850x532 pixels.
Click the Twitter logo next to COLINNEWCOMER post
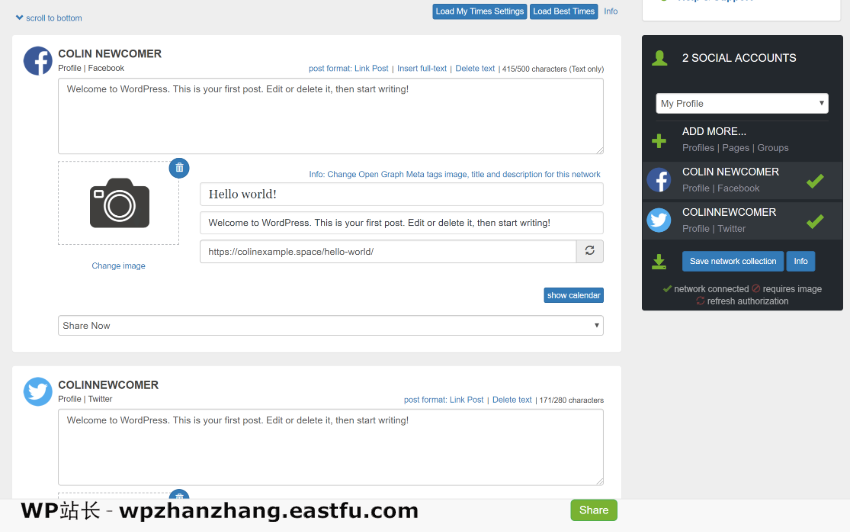point(38,392)
